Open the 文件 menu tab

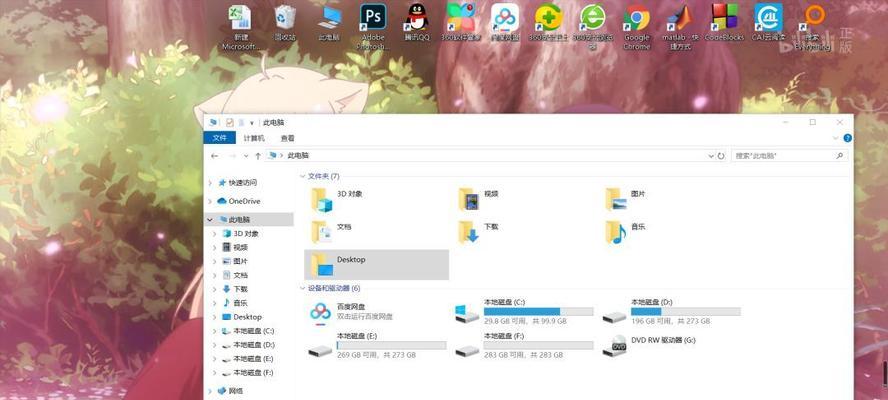pyautogui.click(x=220, y=138)
